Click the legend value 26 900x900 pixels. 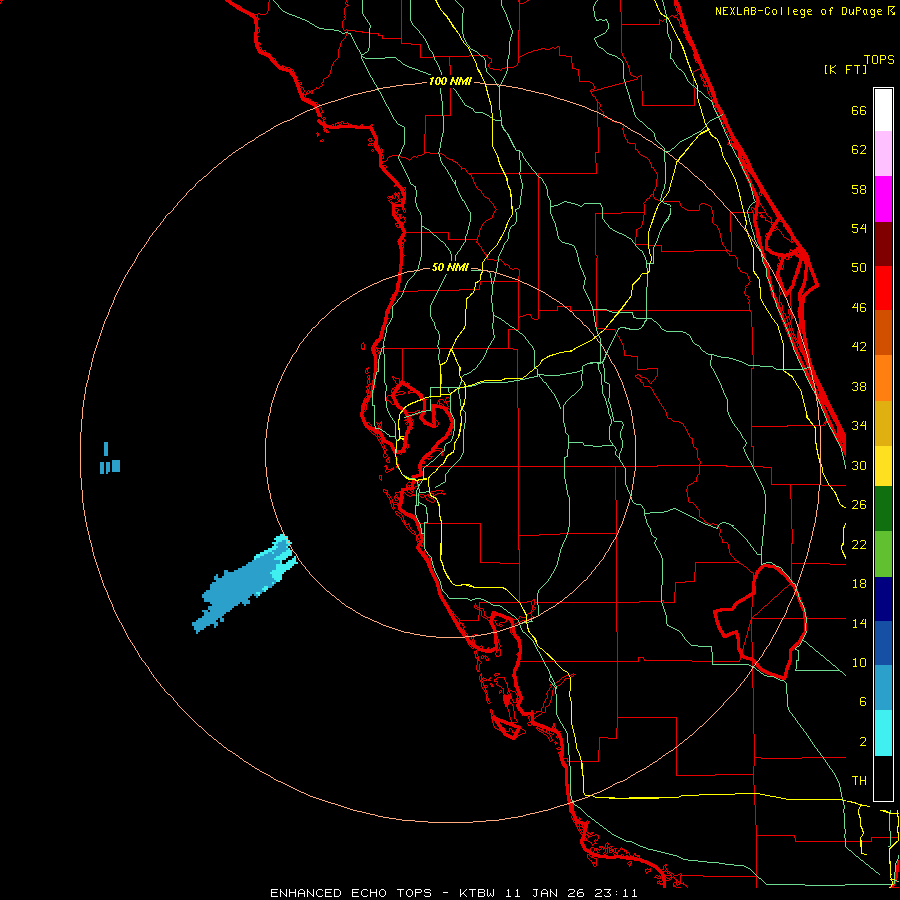tap(859, 505)
